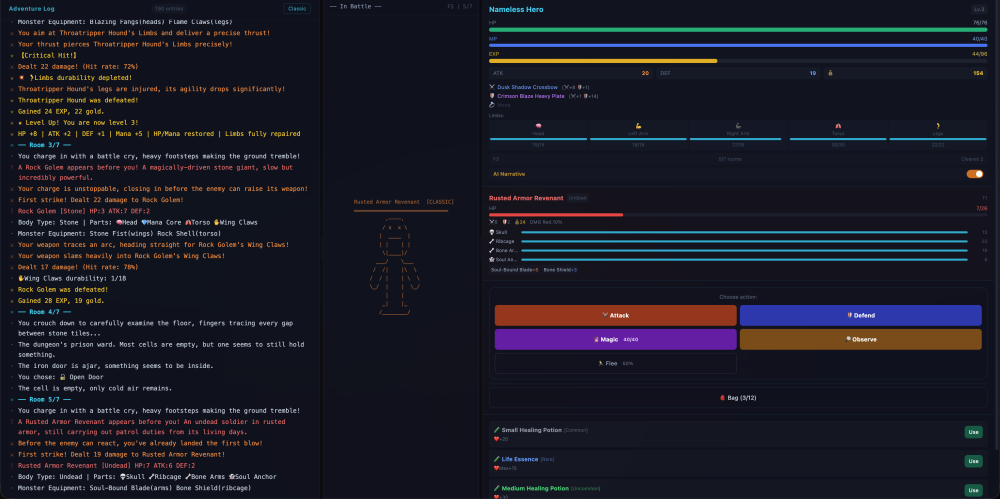The height and width of the screenshot is (499, 1000).
Task: Click the Legs limb icon
Action: (937, 126)
